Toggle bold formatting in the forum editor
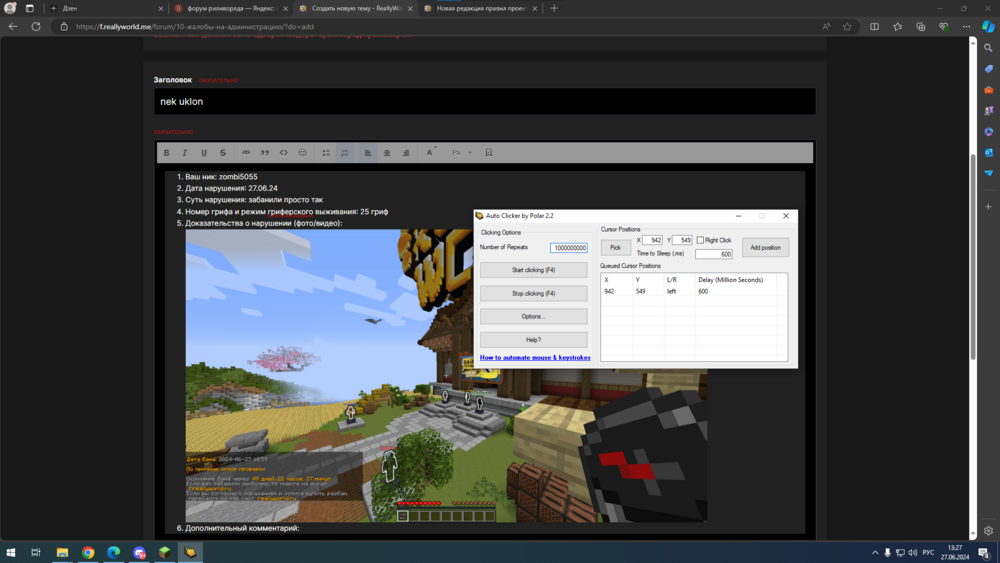1000x563 pixels. 166,153
